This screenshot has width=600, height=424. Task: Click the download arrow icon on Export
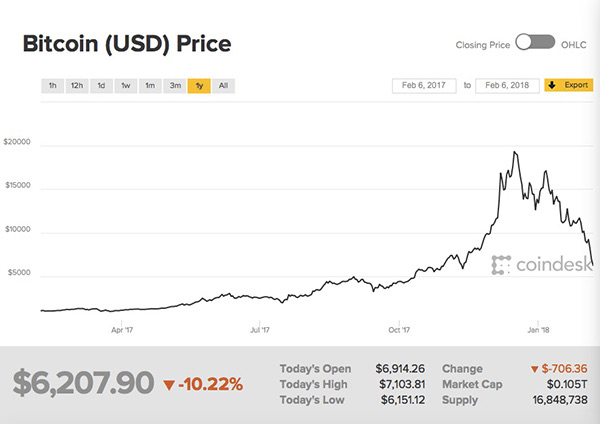(x=553, y=86)
